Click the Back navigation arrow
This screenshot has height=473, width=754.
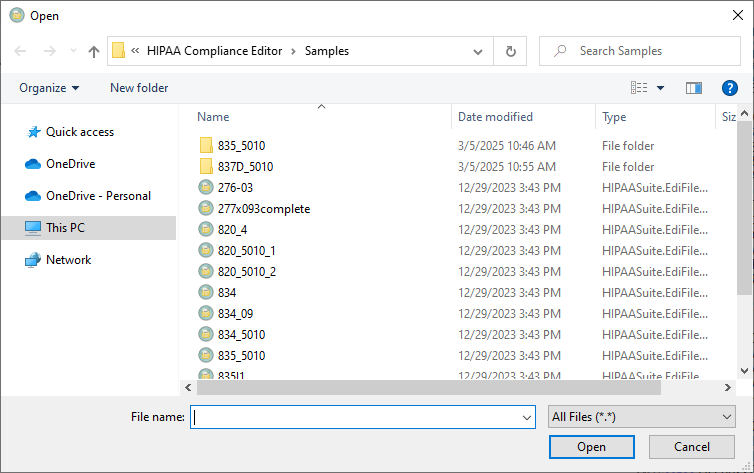20,51
